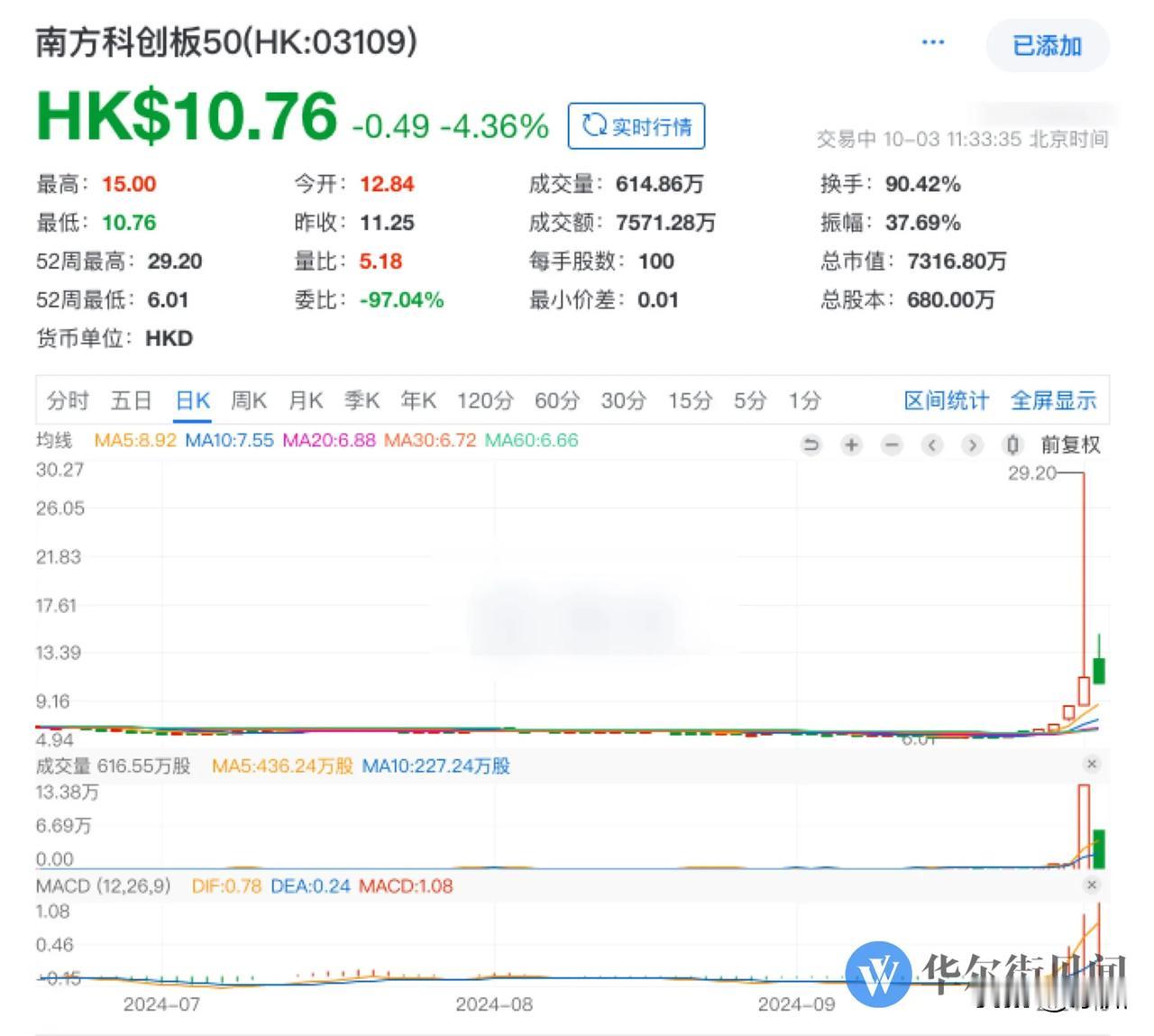This screenshot has width=1154, height=1036.
Task: Click the volume MA5:436.24万股 label
Action: click(x=282, y=766)
